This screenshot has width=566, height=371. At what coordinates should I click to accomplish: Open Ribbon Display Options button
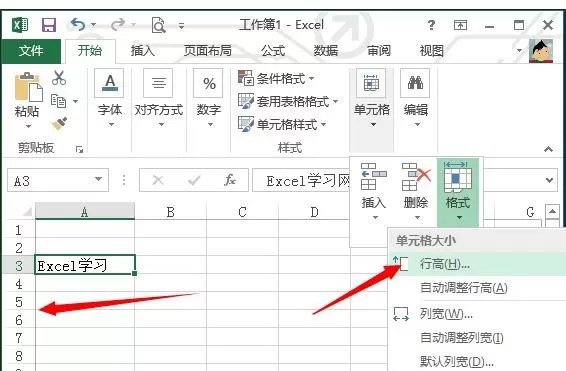point(460,25)
